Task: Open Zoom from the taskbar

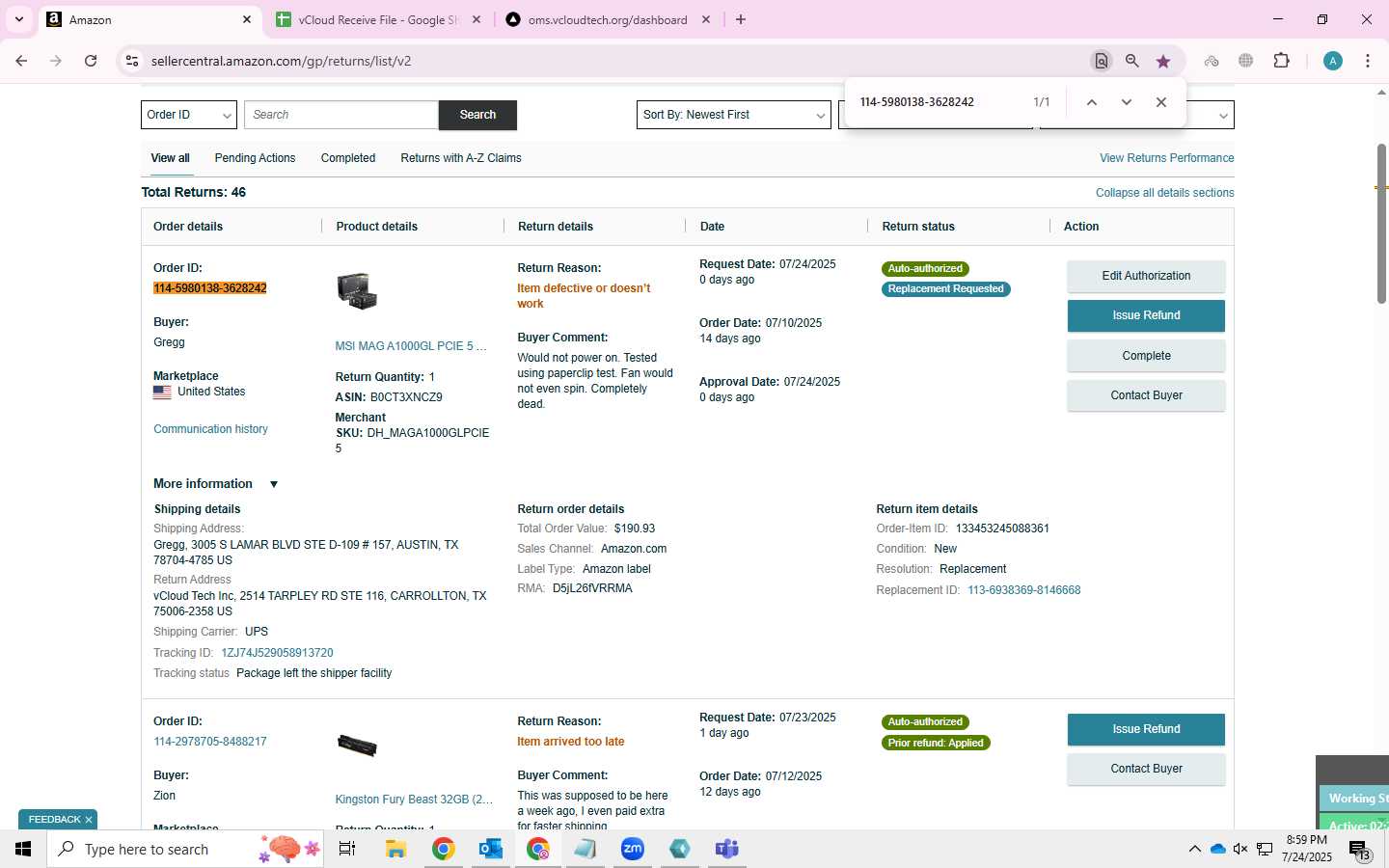Action: pyautogui.click(x=633, y=849)
